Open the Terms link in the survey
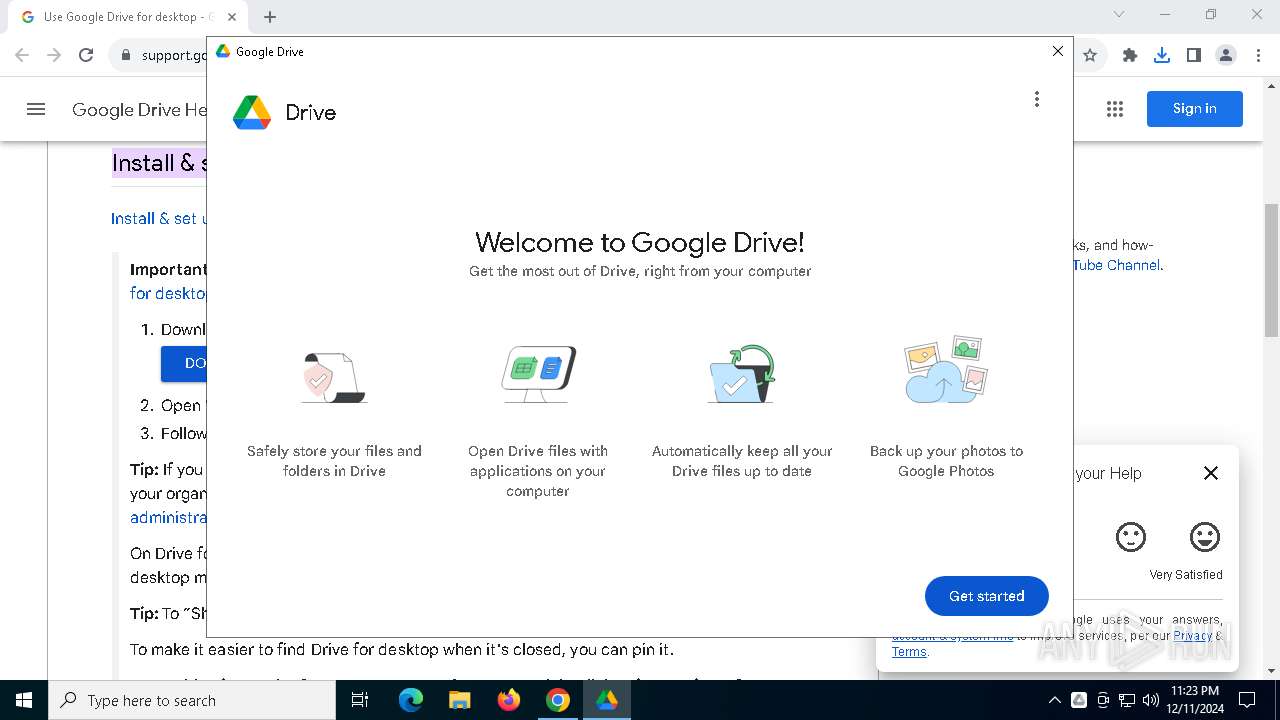This screenshot has width=1280, height=720. tap(909, 652)
